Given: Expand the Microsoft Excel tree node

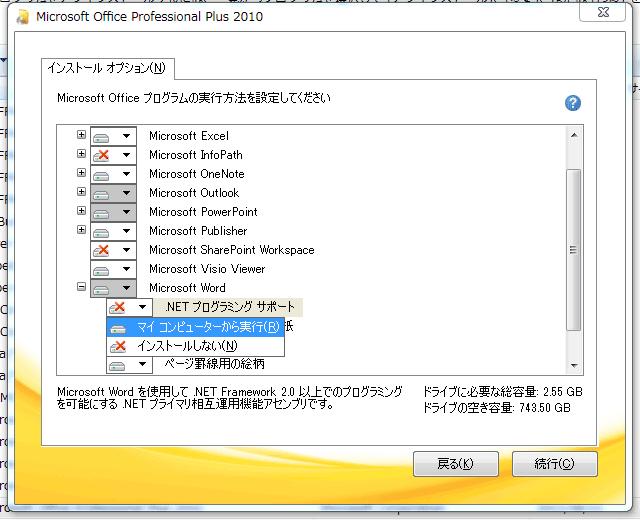Looking at the screenshot, I should tap(81, 135).
